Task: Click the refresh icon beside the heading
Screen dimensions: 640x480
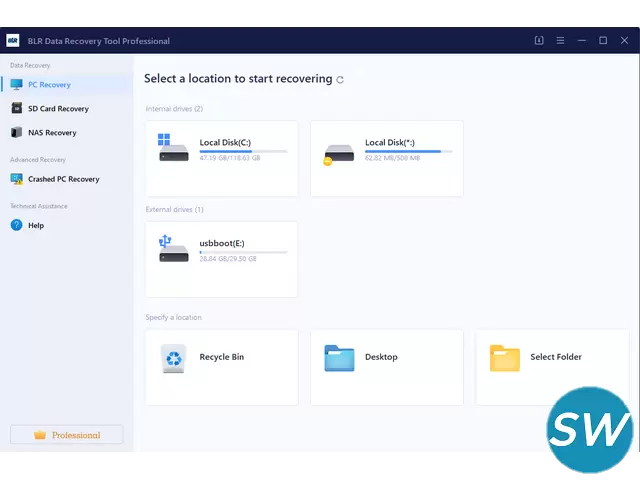Action: pos(341,79)
